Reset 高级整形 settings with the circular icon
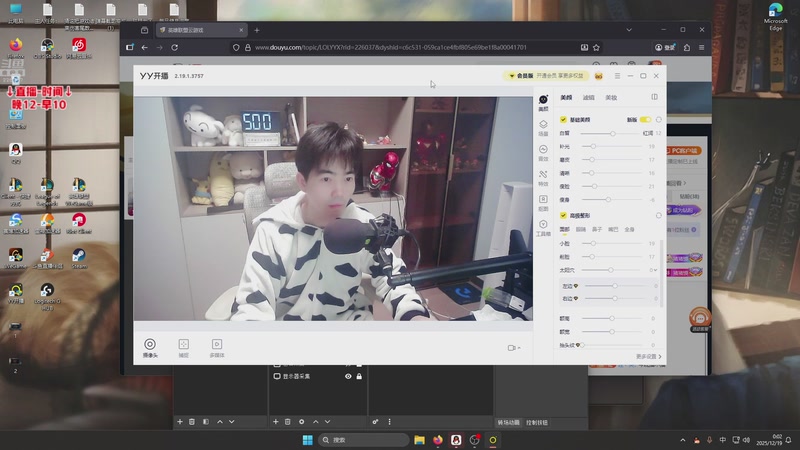Screen dimensions: 800x450 pos(659,215)
